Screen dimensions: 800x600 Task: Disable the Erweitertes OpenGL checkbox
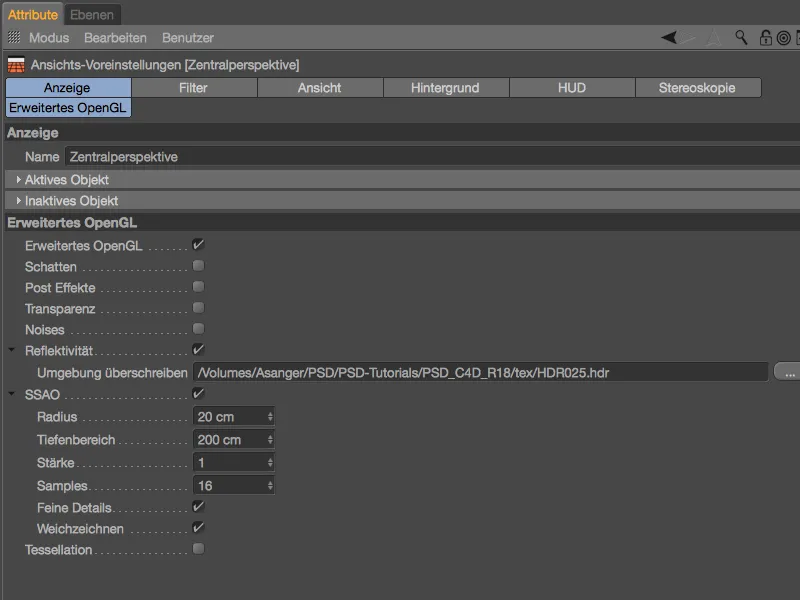click(198, 245)
